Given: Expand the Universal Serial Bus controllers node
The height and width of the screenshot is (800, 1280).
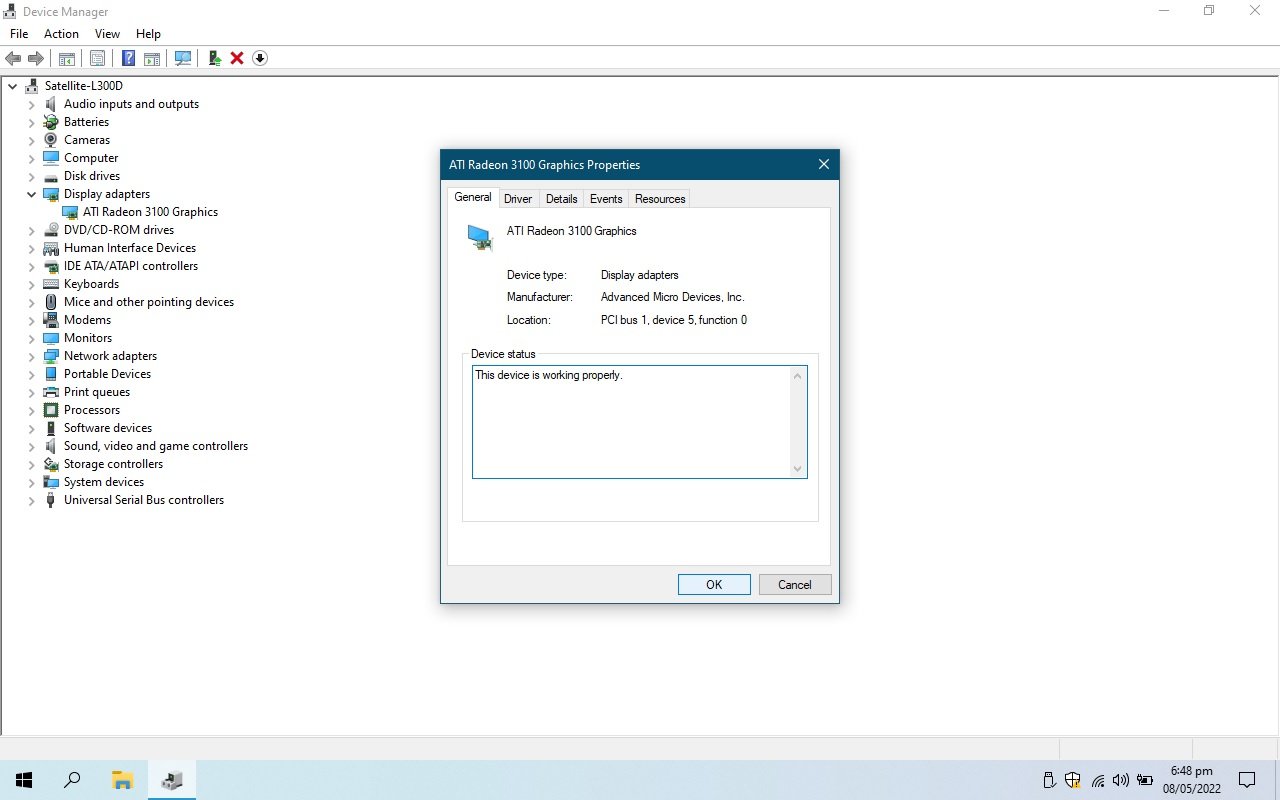Looking at the screenshot, I should [x=31, y=500].
